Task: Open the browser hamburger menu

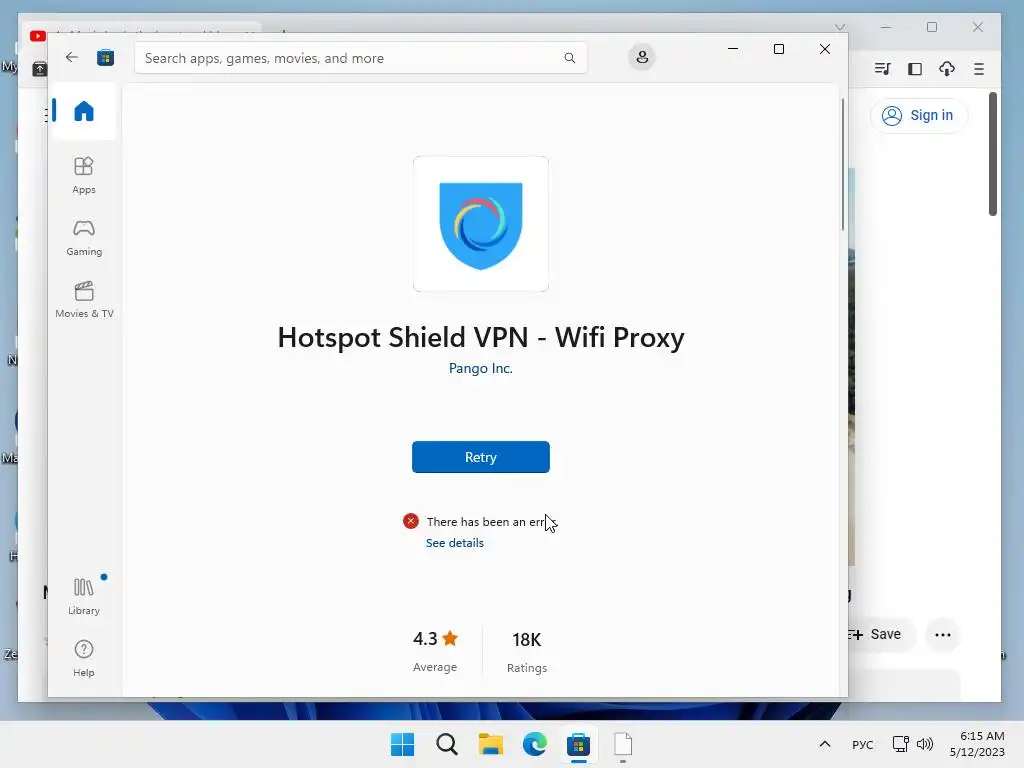Action: [979, 69]
